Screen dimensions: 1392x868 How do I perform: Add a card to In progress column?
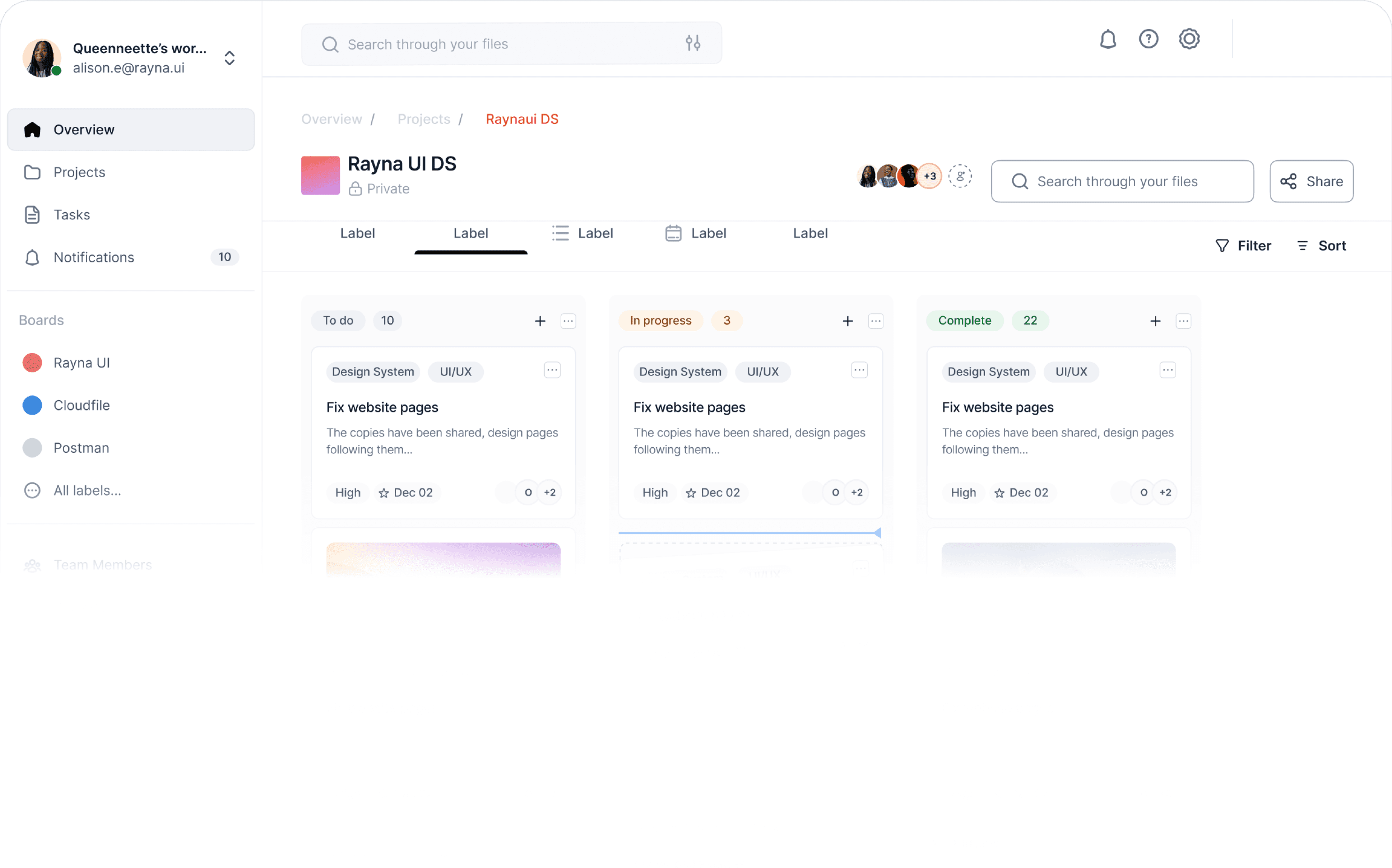coord(848,321)
